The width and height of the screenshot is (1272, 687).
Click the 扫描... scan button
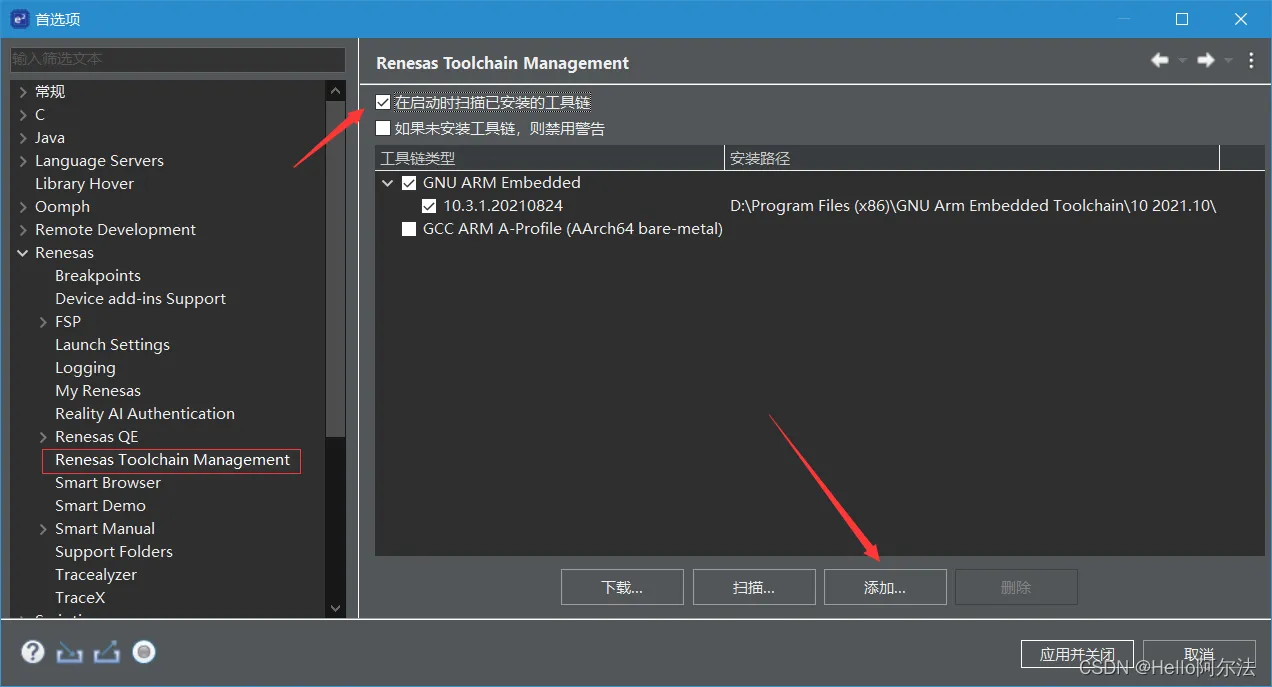pos(754,587)
